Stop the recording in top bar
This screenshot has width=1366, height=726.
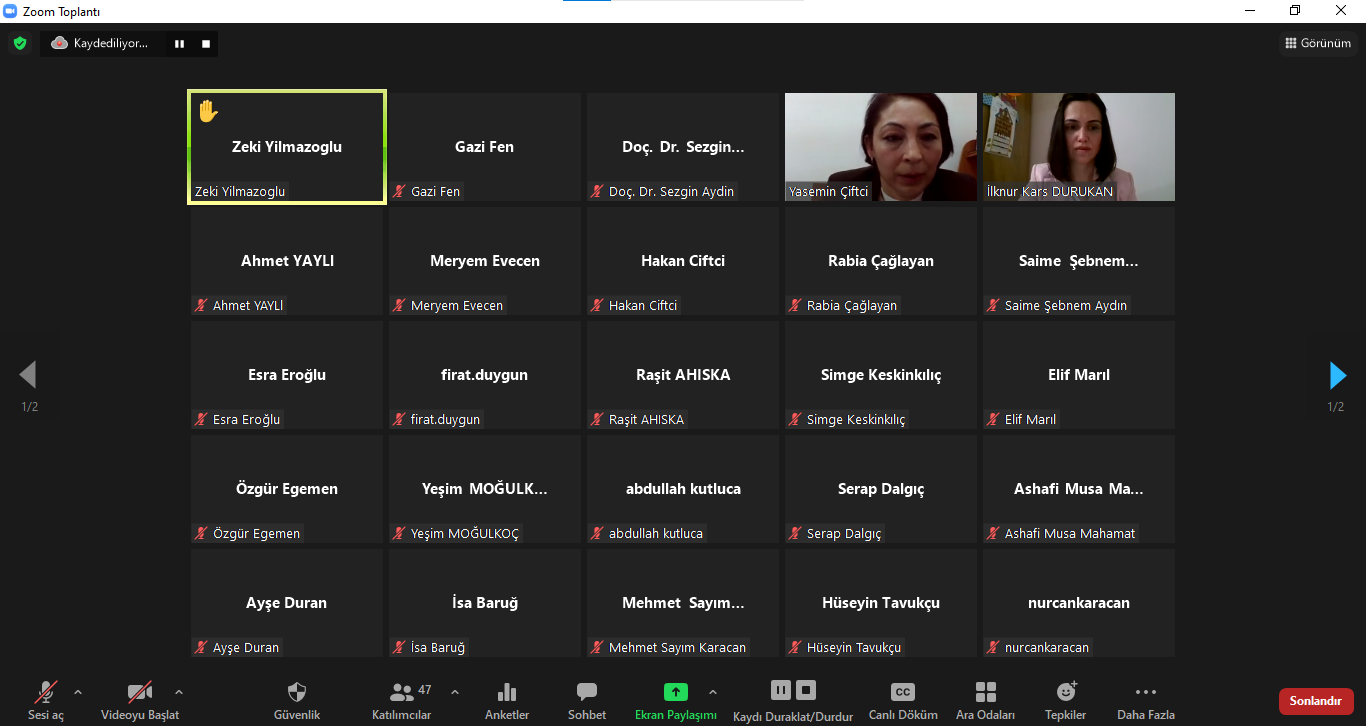tap(206, 43)
